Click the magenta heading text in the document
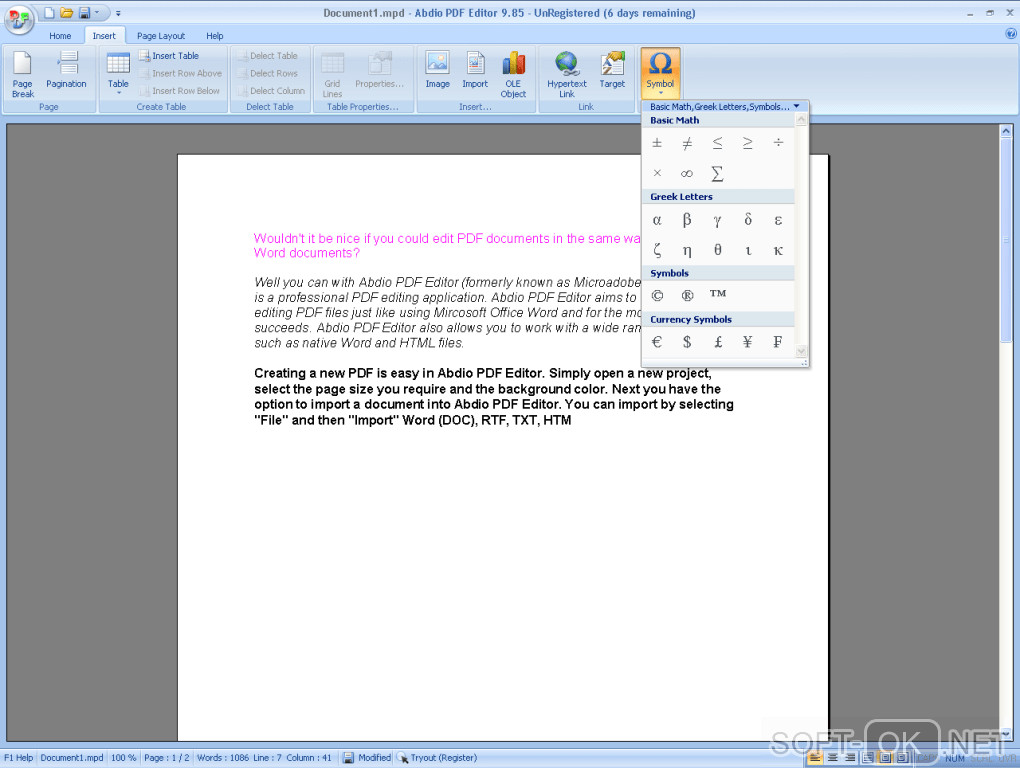Viewport: 1020px width, 768px height. coord(448,246)
